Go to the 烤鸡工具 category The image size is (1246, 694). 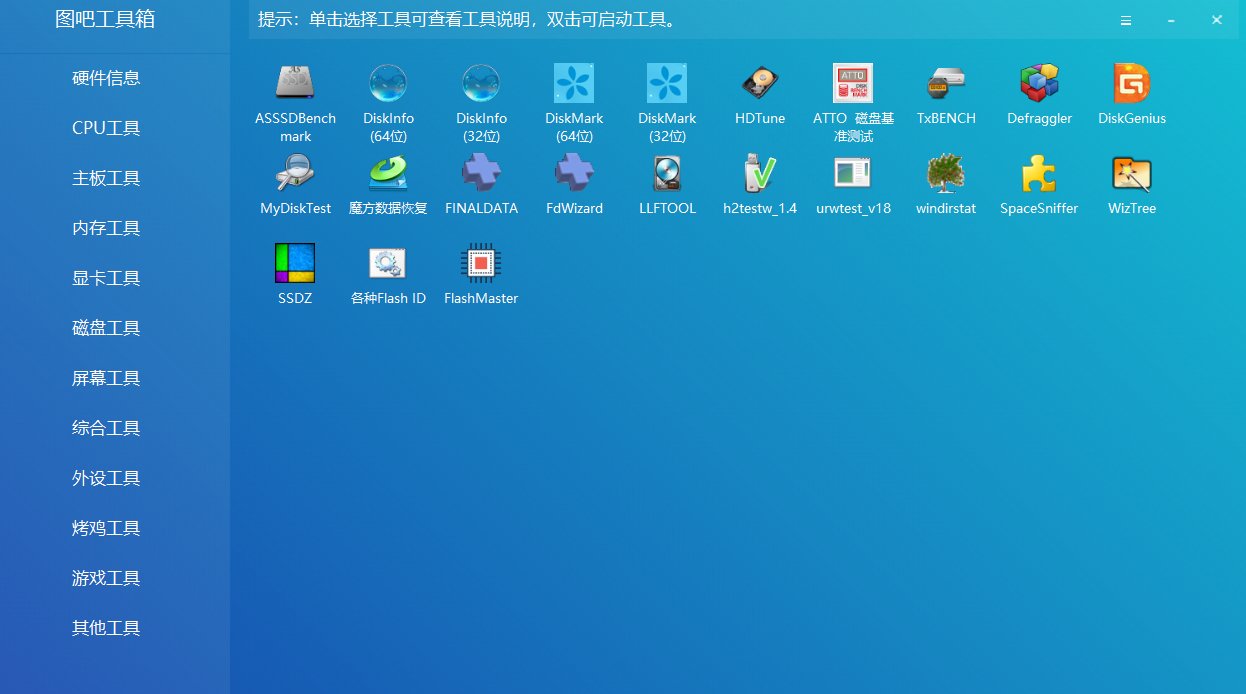click(106, 528)
